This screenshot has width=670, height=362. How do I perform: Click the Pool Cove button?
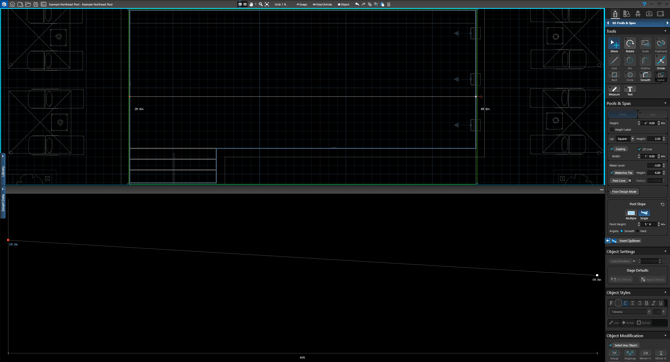tap(619, 181)
